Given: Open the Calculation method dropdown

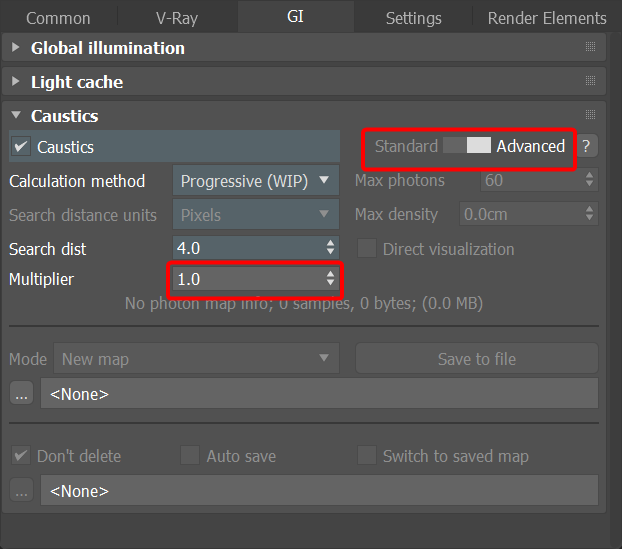Looking at the screenshot, I should pyautogui.click(x=255, y=181).
